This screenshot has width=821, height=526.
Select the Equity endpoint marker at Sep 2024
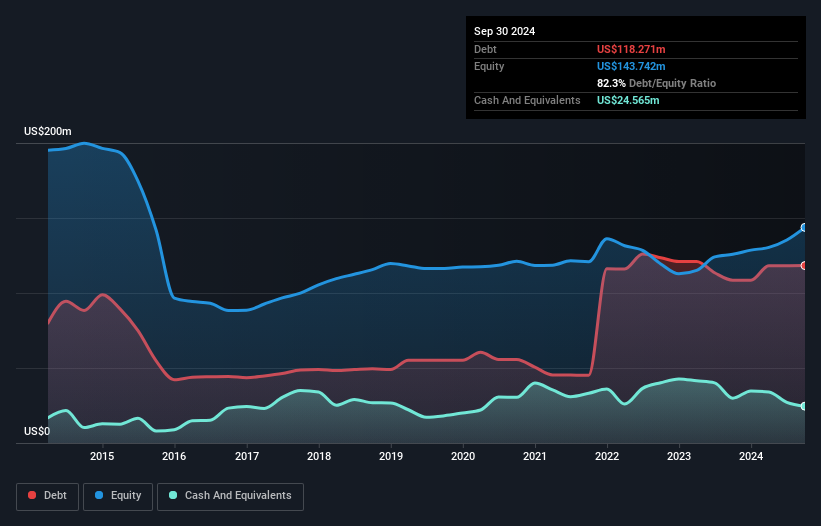[x=804, y=228]
